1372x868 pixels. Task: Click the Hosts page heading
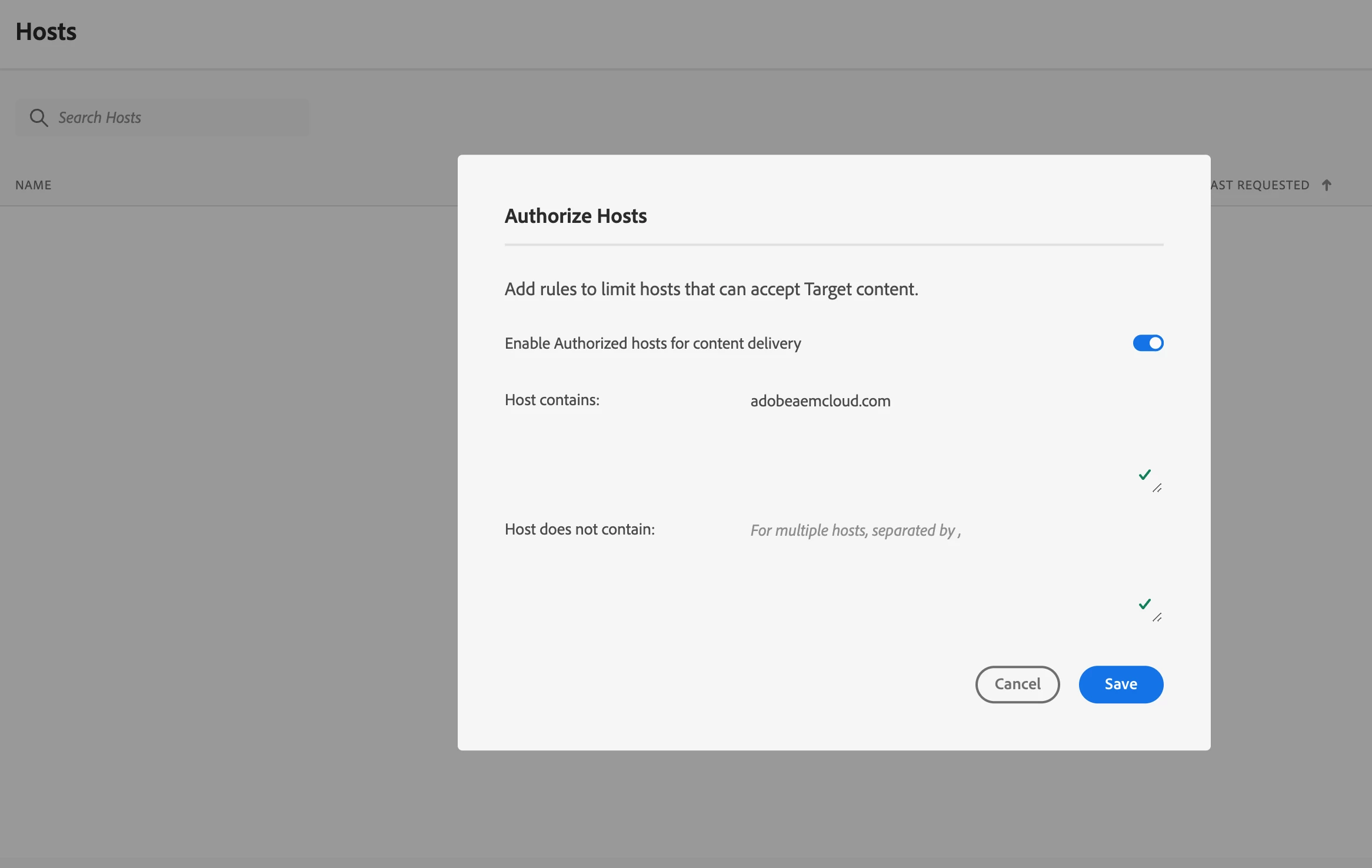[x=46, y=32]
